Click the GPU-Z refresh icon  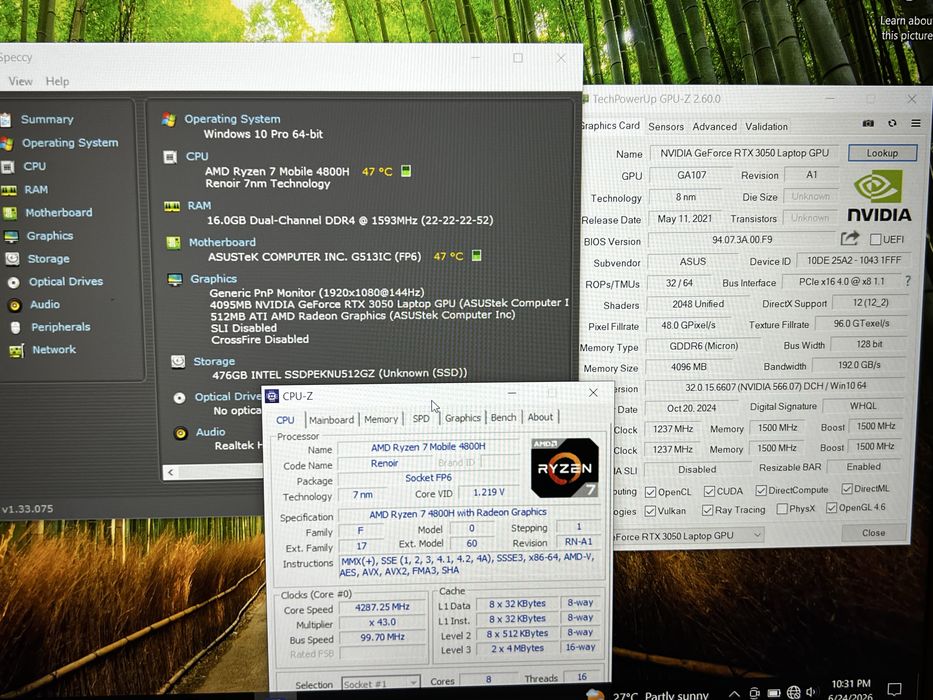[892, 123]
